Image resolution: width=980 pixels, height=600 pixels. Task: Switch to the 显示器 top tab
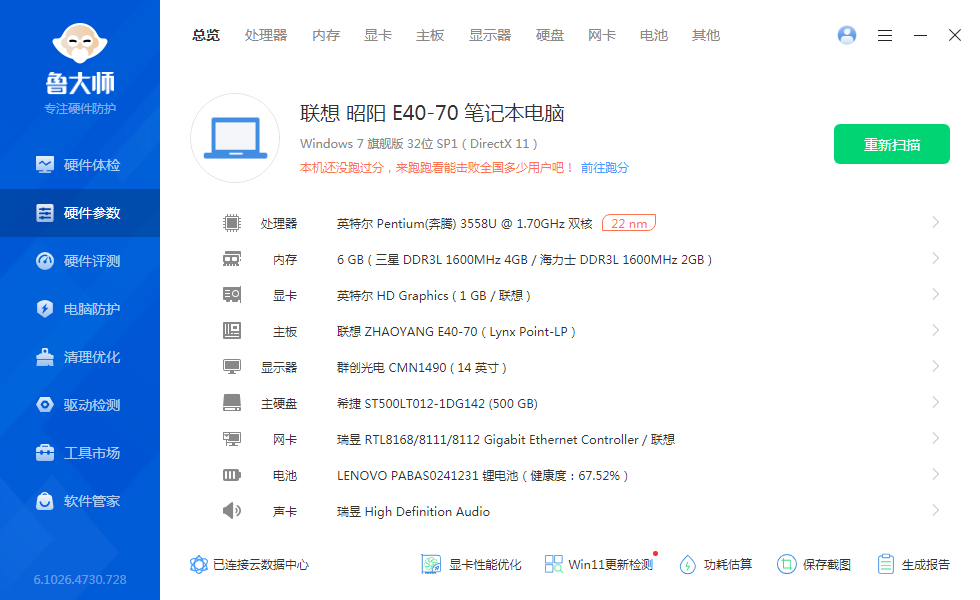coord(490,36)
